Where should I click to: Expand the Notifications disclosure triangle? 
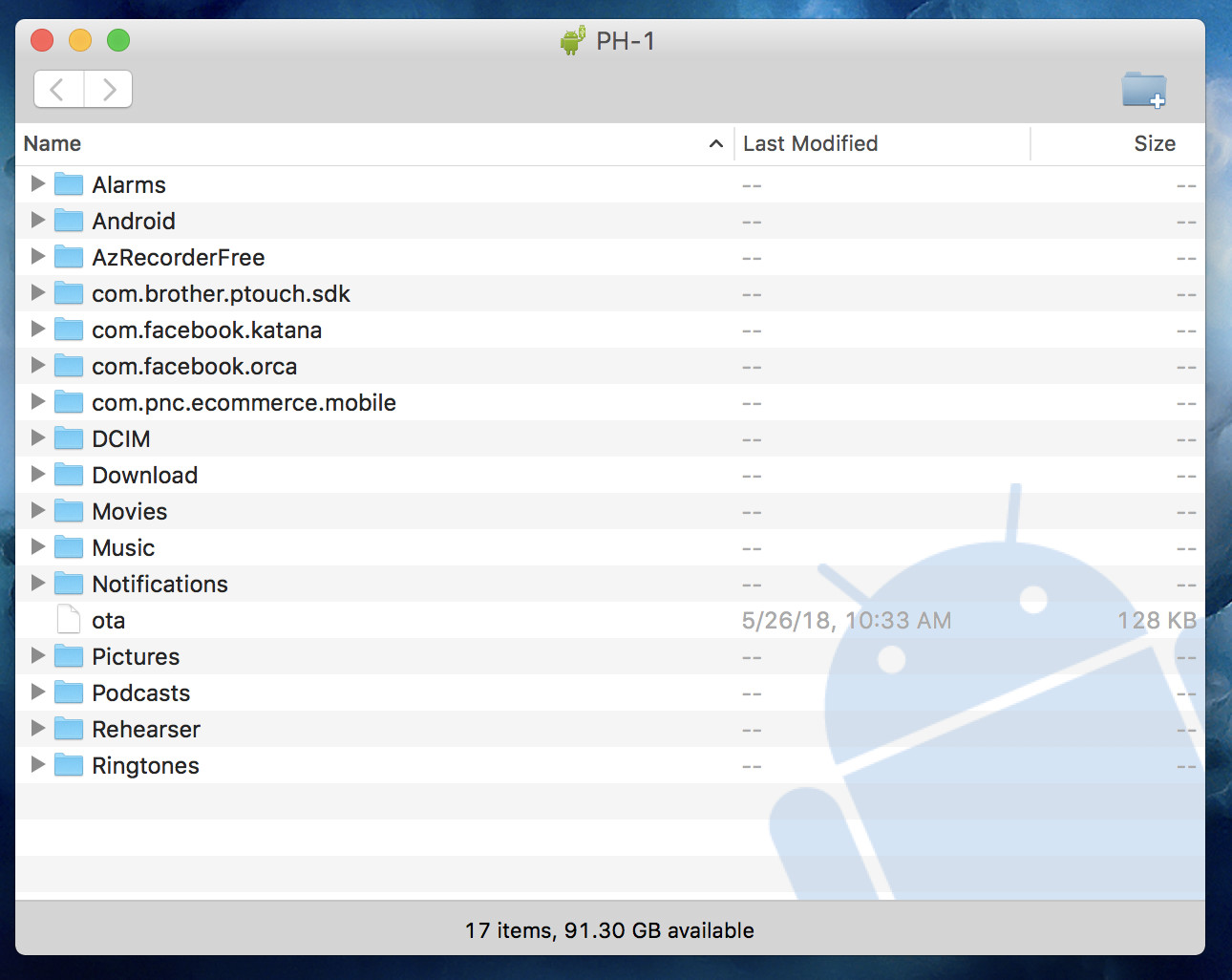[38, 583]
